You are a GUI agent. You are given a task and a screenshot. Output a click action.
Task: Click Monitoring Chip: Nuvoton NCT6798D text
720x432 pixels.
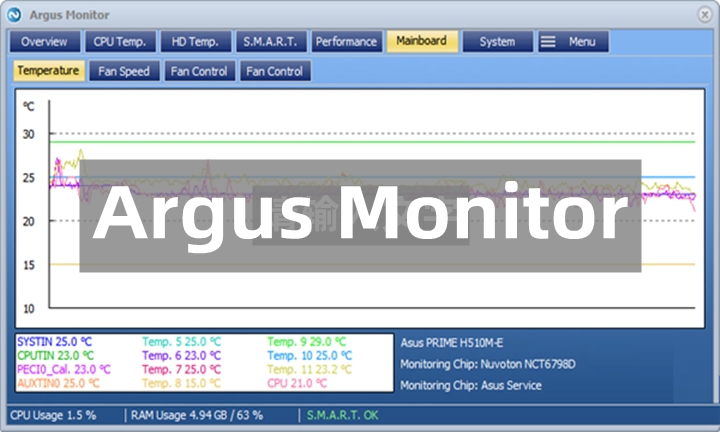click(488, 365)
